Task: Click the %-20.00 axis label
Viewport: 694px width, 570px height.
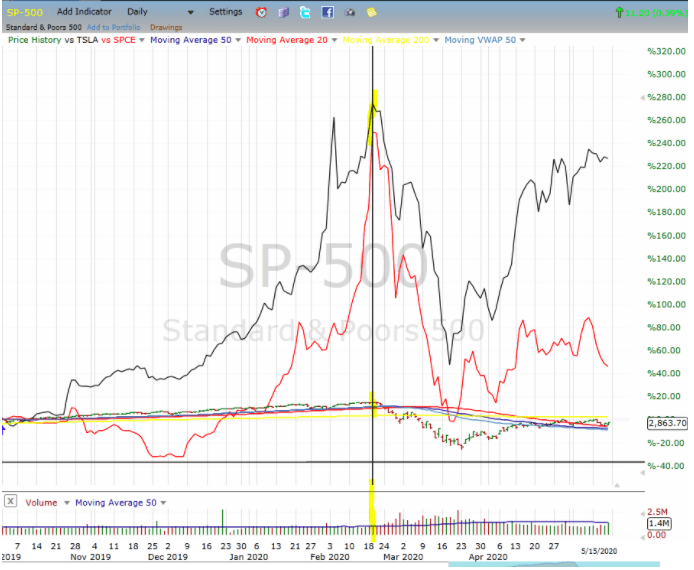Action: (x=667, y=443)
